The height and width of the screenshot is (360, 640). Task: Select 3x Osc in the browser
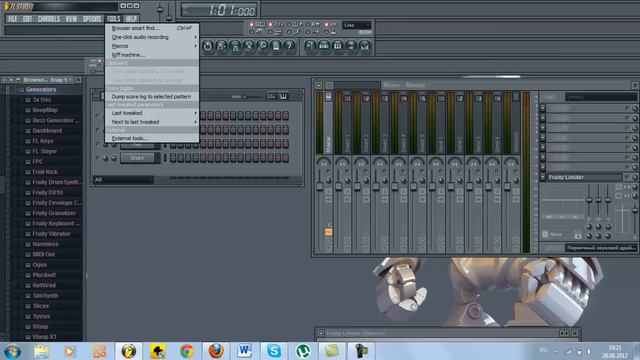coord(42,100)
